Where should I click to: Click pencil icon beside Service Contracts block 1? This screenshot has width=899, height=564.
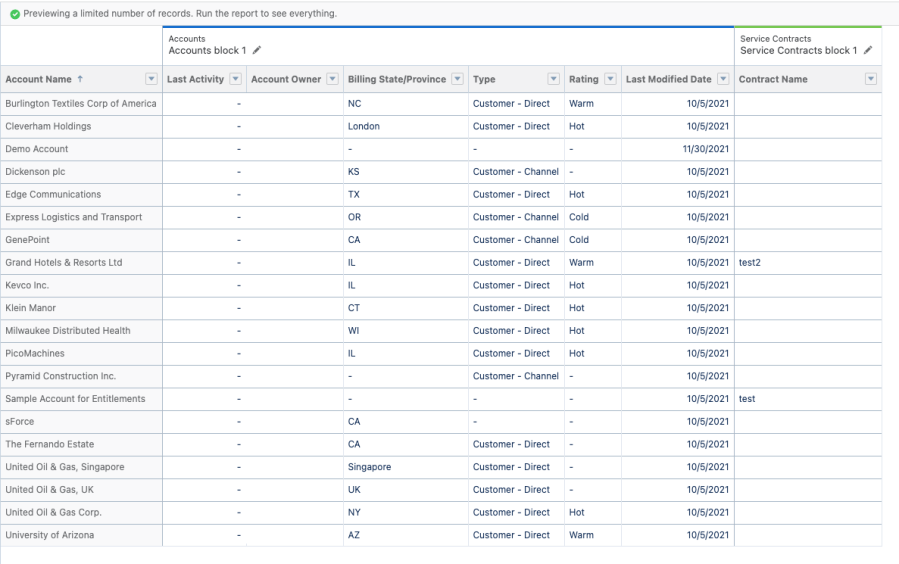pos(868,50)
